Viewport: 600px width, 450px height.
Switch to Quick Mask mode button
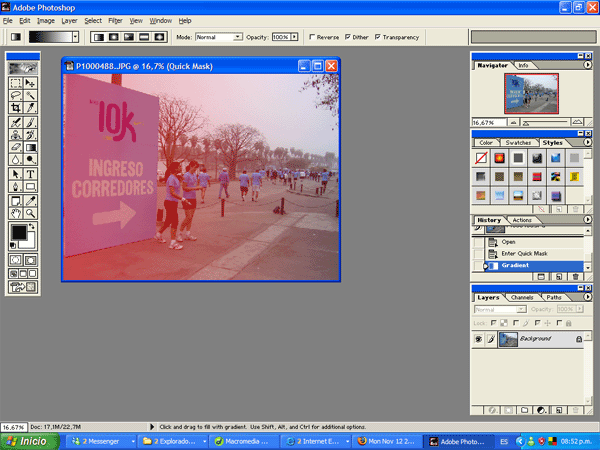tap(30, 260)
